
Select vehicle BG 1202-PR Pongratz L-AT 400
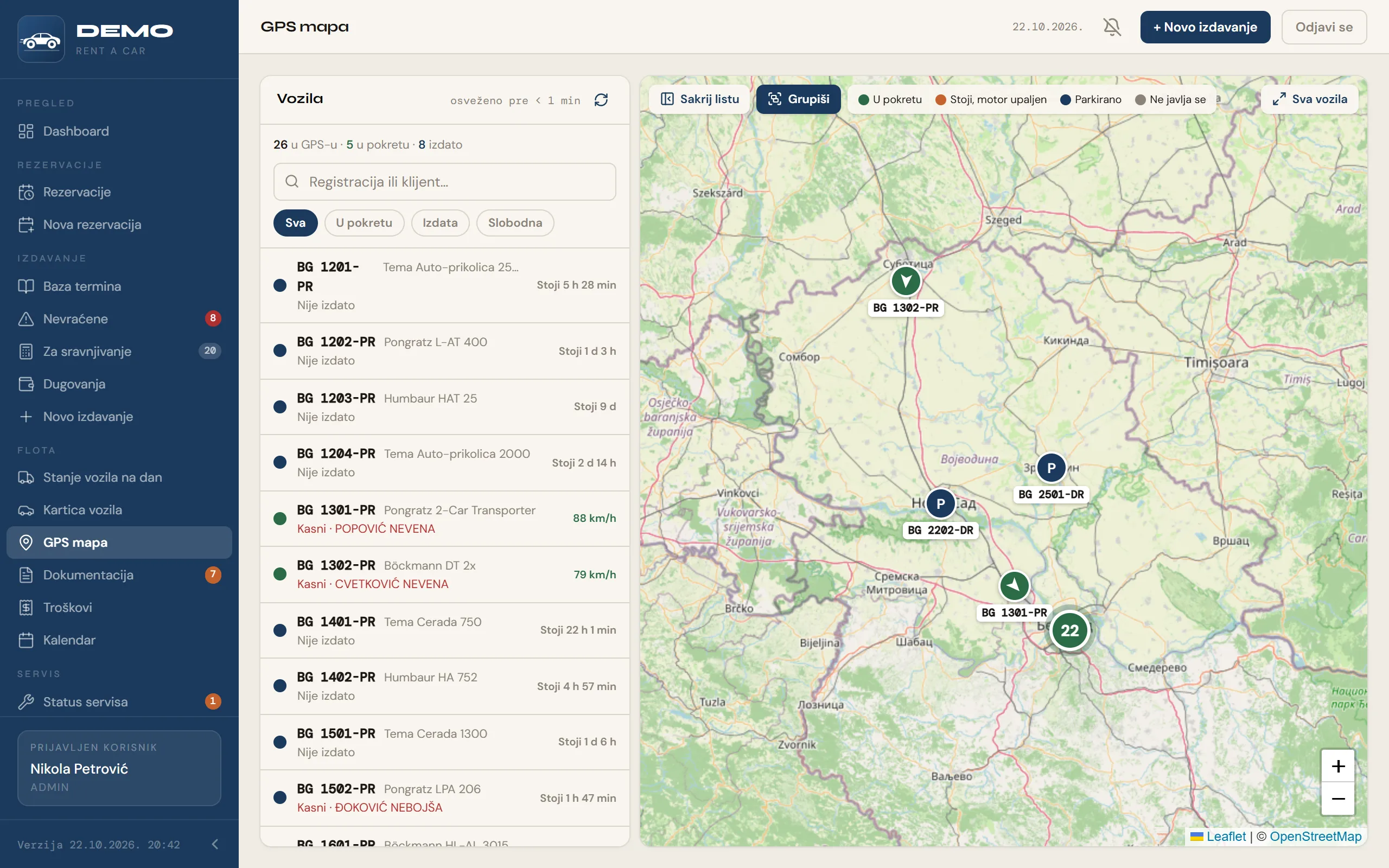click(445, 351)
